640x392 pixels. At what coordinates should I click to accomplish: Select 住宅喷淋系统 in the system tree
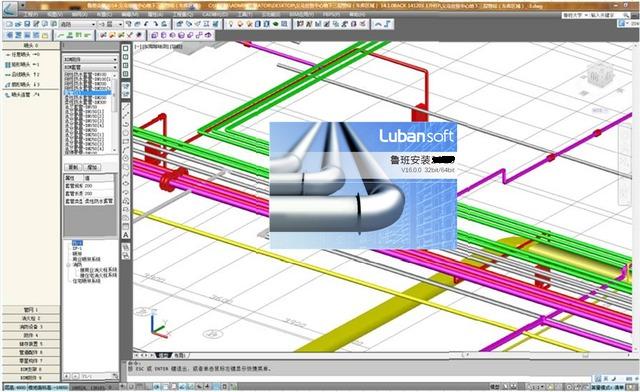coord(87,281)
